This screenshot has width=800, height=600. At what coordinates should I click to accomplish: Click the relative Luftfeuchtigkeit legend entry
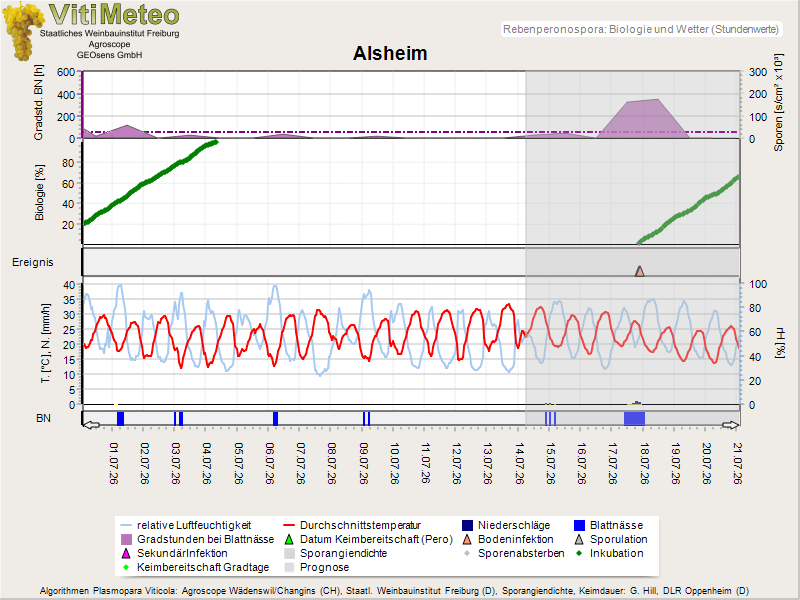coord(186,526)
